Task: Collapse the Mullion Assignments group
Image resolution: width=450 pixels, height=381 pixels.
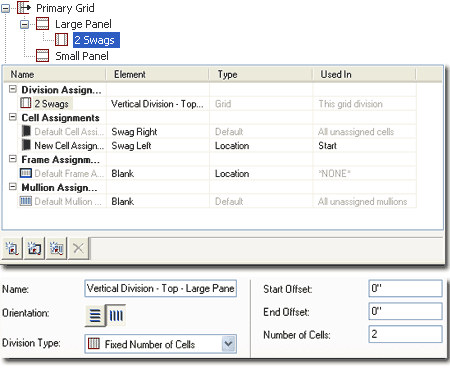Action: click(13, 187)
